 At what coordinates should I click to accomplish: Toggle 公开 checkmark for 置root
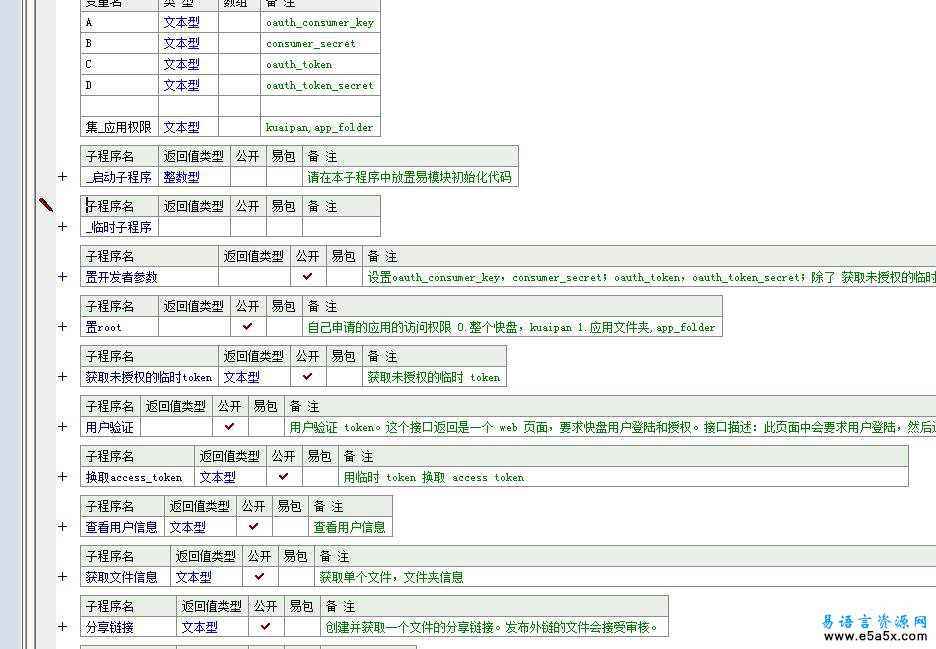click(248, 327)
